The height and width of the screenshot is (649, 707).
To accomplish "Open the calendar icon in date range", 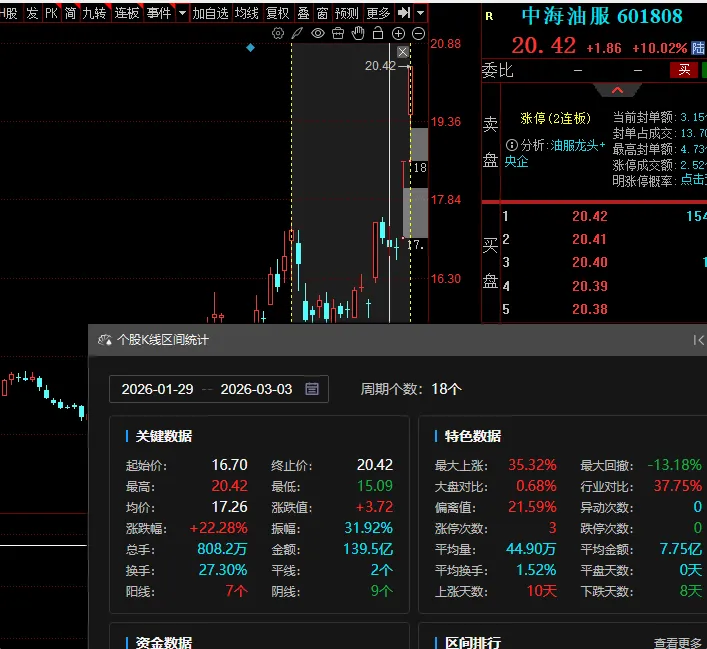I will click(x=312, y=388).
